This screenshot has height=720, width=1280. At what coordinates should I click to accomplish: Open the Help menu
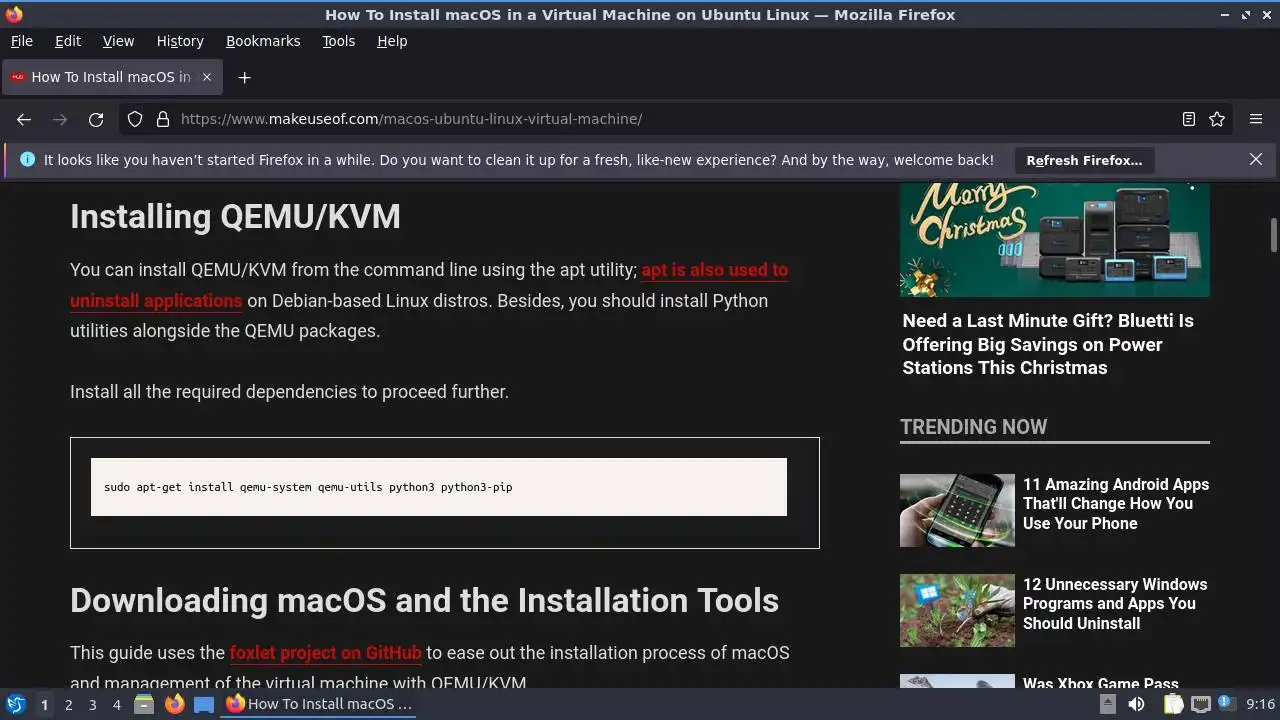click(392, 41)
